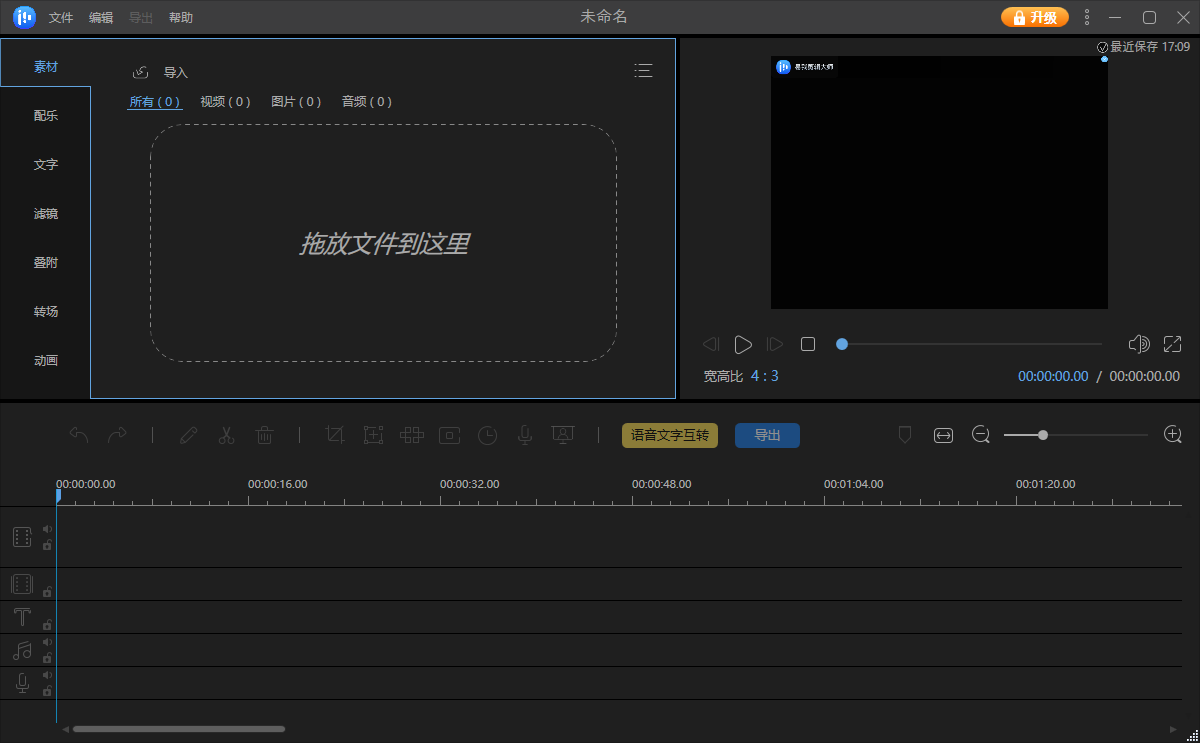This screenshot has width=1200, height=743.
Task: Toggle fullscreen preview icon
Action: (x=1173, y=344)
